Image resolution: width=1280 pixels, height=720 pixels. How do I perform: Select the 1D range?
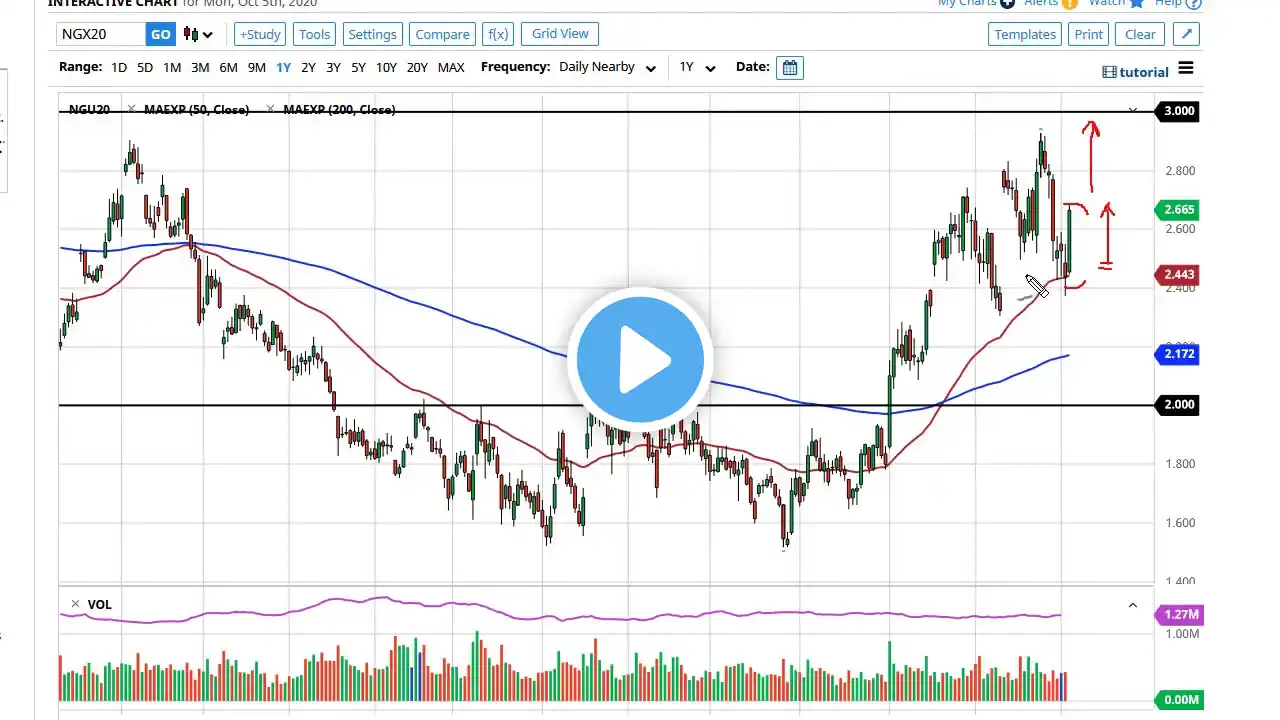[x=119, y=67]
